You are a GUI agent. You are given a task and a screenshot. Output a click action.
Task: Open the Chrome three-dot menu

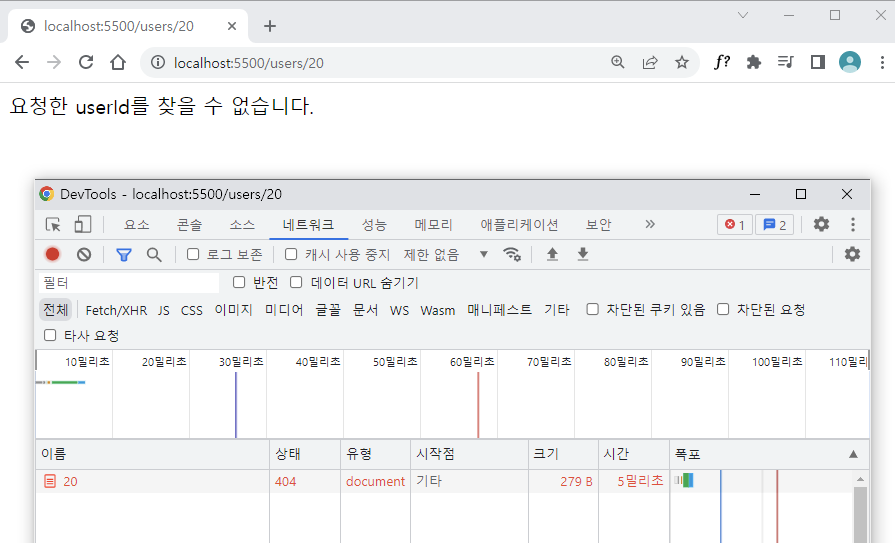click(x=882, y=62)
